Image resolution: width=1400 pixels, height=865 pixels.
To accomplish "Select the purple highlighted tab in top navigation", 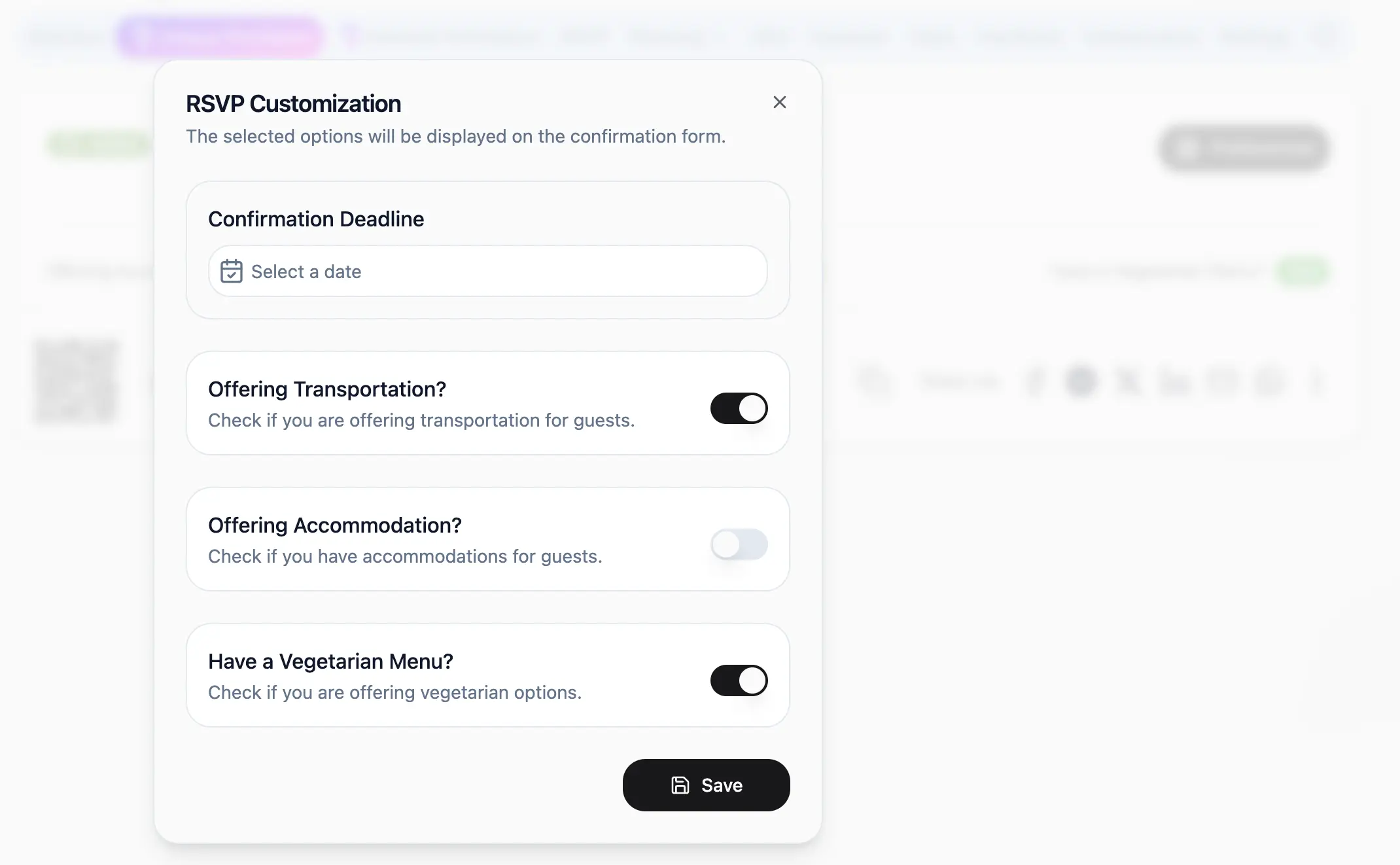I will (x=220, y=37).
